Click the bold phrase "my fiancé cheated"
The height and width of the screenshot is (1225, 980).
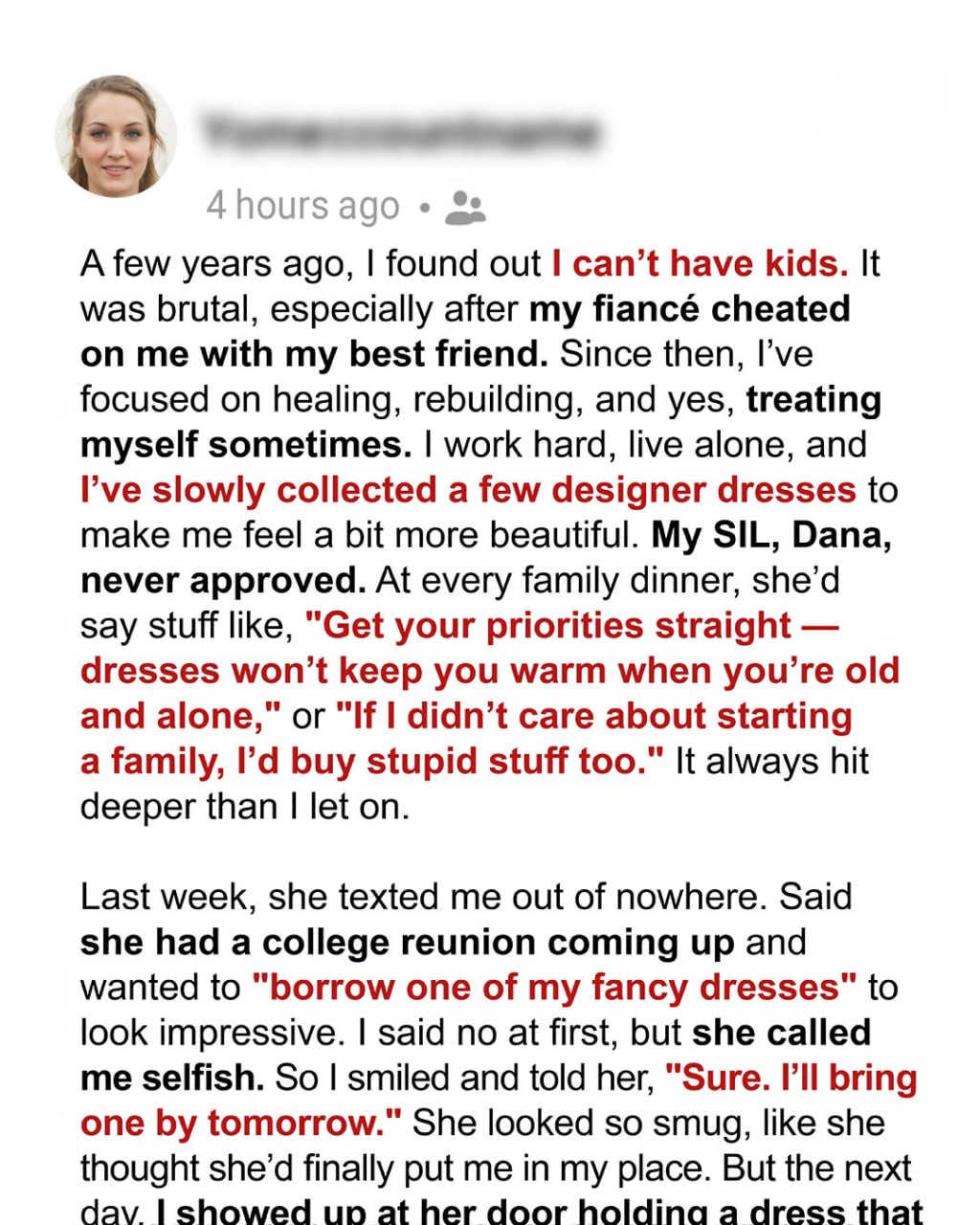click(x=689, y=309)
